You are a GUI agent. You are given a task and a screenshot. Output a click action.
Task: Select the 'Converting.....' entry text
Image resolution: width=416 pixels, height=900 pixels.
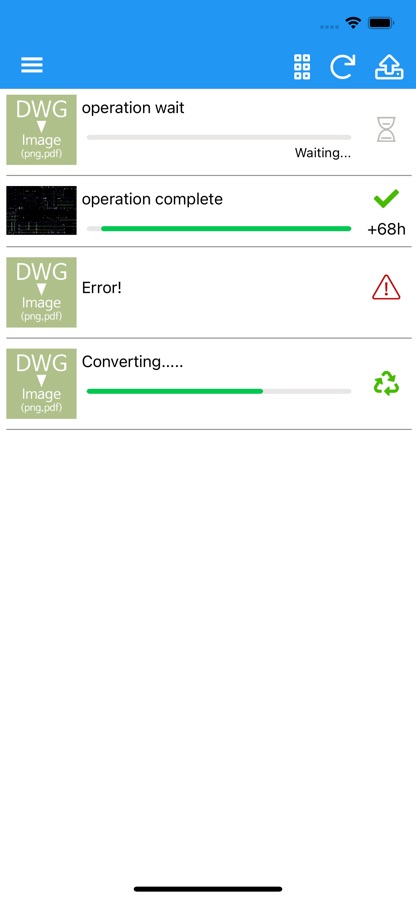[x=133, y=362]
